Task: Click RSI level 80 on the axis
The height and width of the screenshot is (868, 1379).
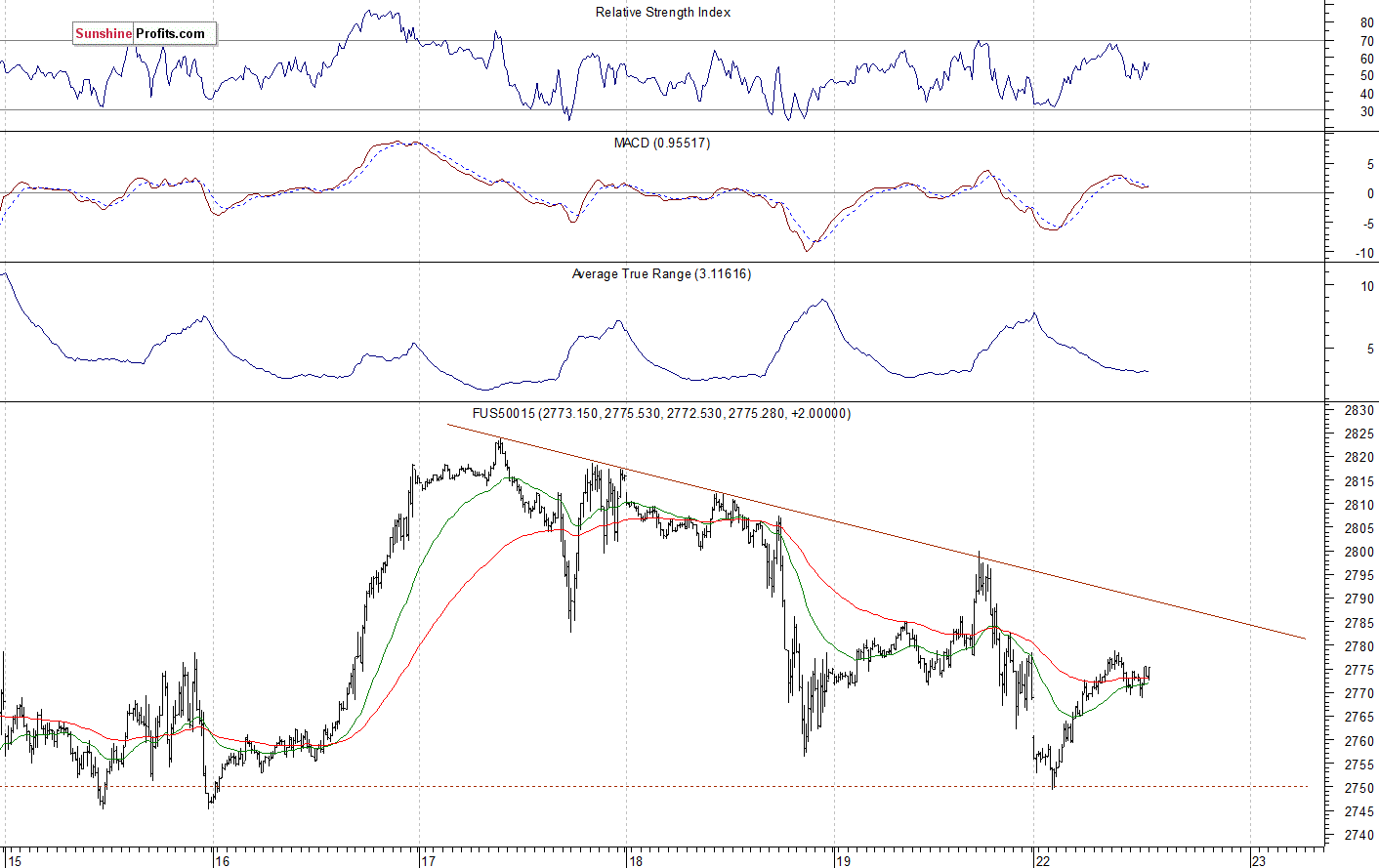Action: pos(1367,23)
